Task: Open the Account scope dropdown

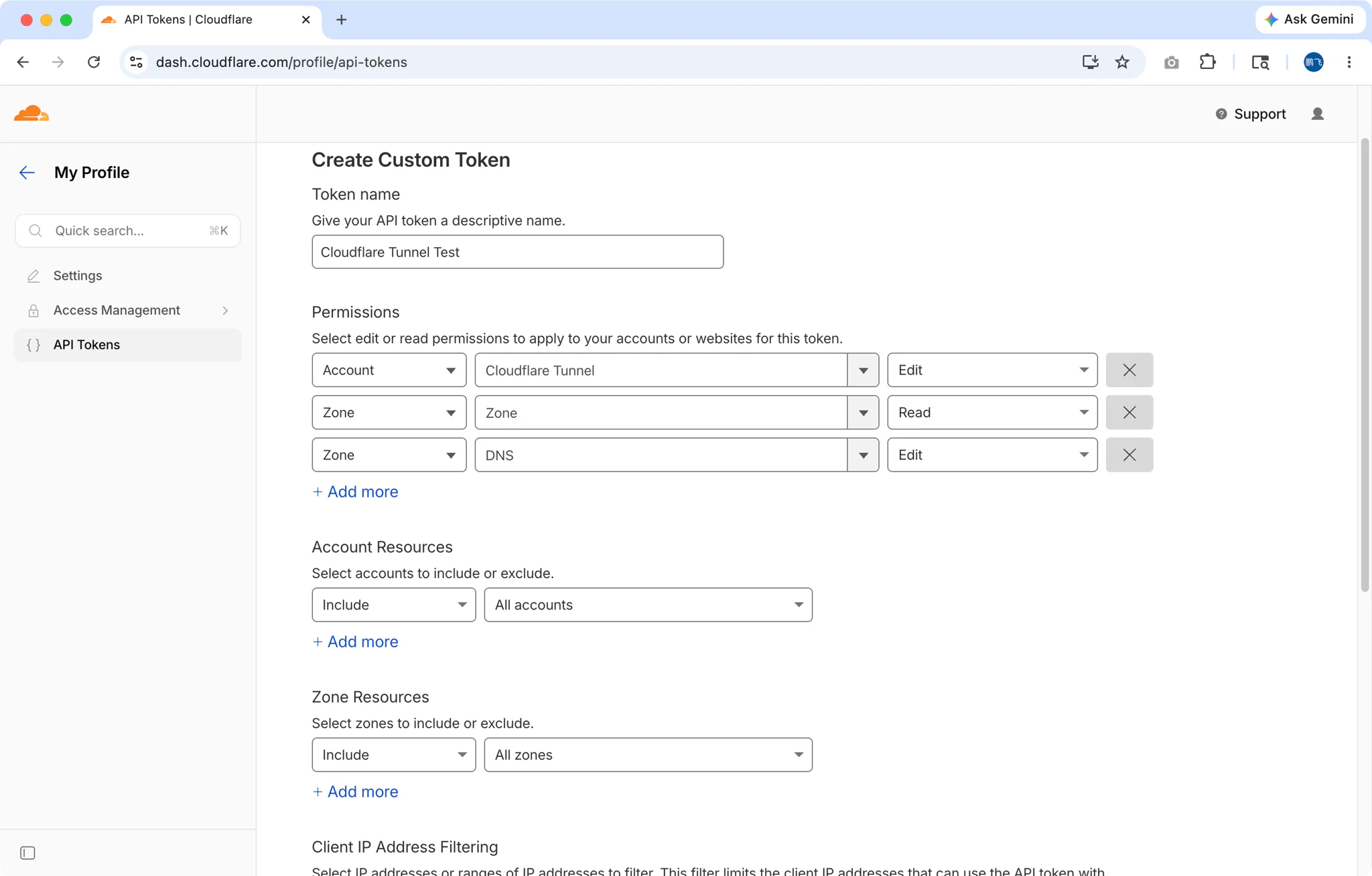Action: tap(389, 370)
